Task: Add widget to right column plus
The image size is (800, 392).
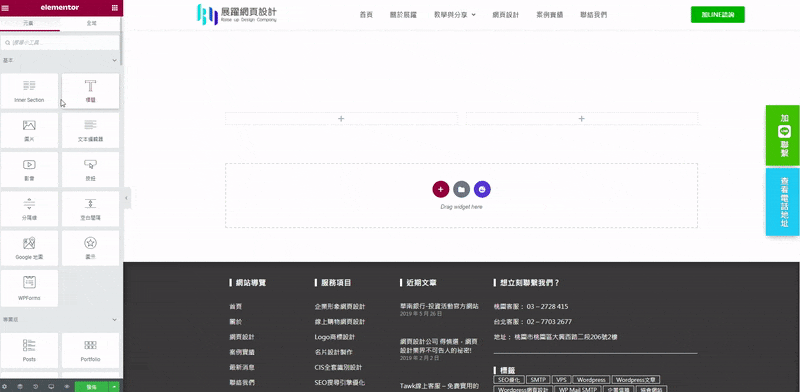Action: [x=581, y=118]
